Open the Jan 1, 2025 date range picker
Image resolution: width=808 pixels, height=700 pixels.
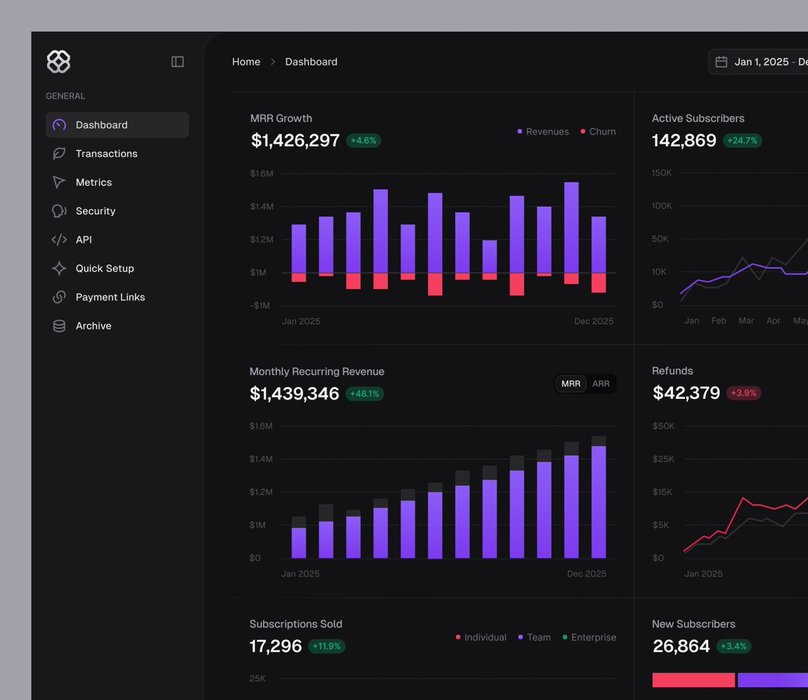759,62
